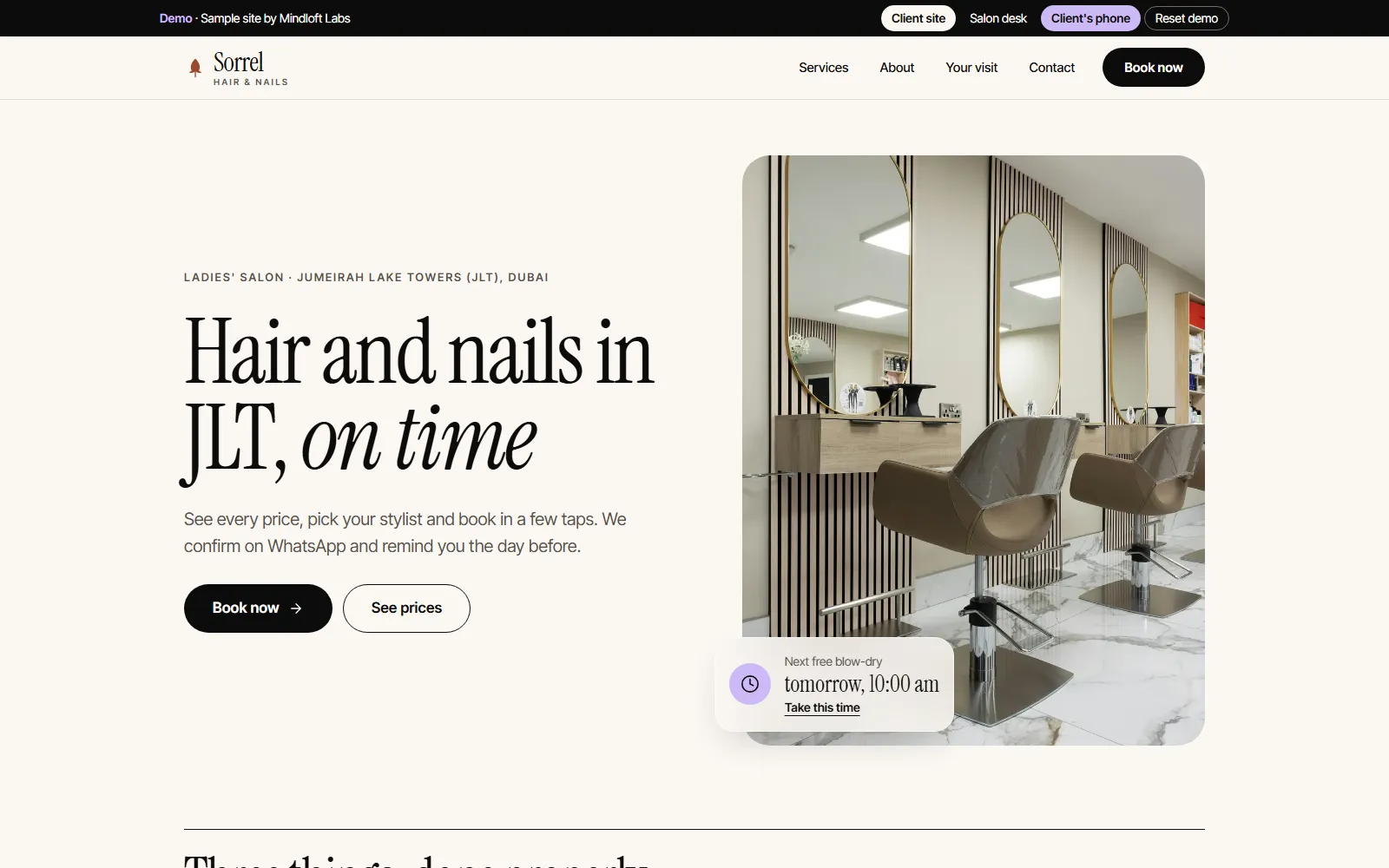Click the Reset demo button
The height and width of the screenshot is (868, 1389).
(1186, 18)
